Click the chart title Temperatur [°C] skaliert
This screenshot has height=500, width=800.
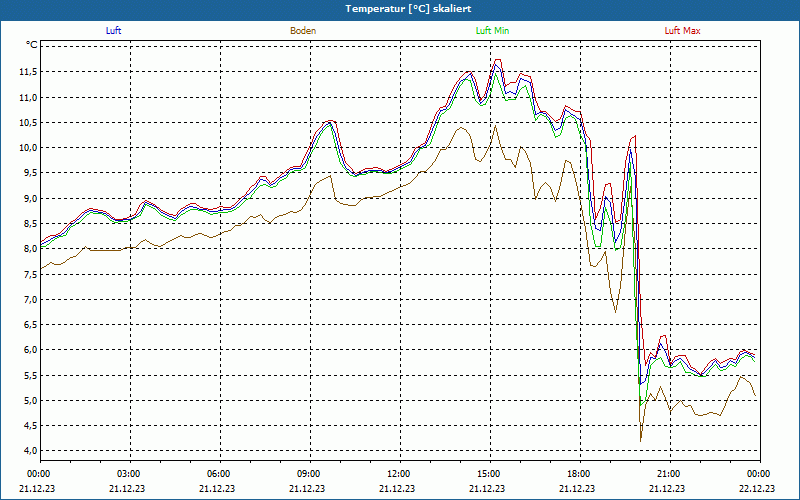coord(408,9)
